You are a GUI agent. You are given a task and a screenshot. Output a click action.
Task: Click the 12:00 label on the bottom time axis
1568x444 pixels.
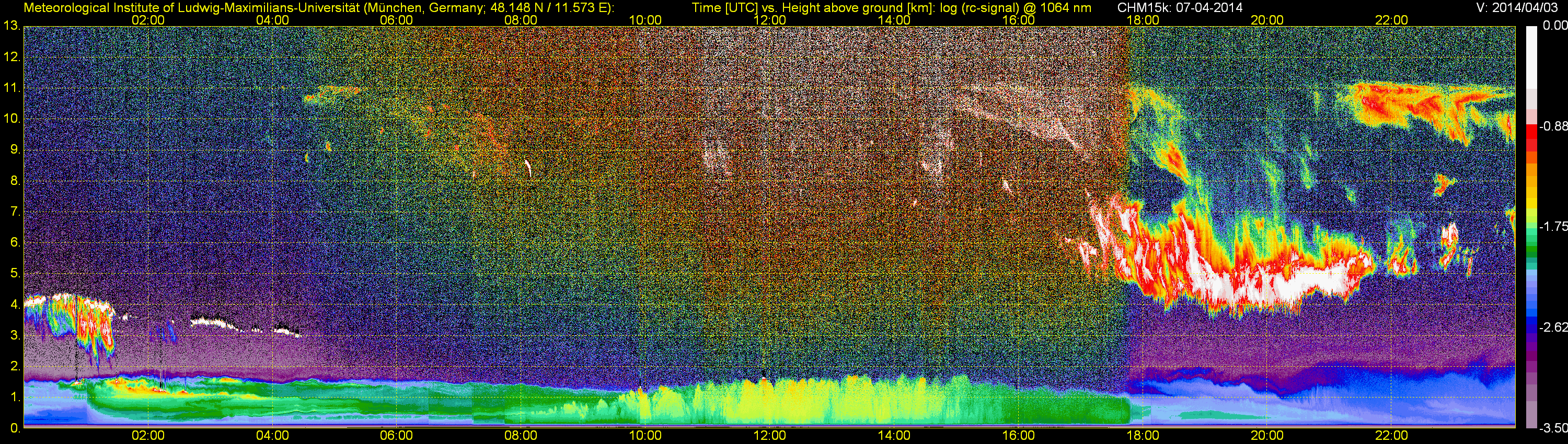tap(769, 436)
